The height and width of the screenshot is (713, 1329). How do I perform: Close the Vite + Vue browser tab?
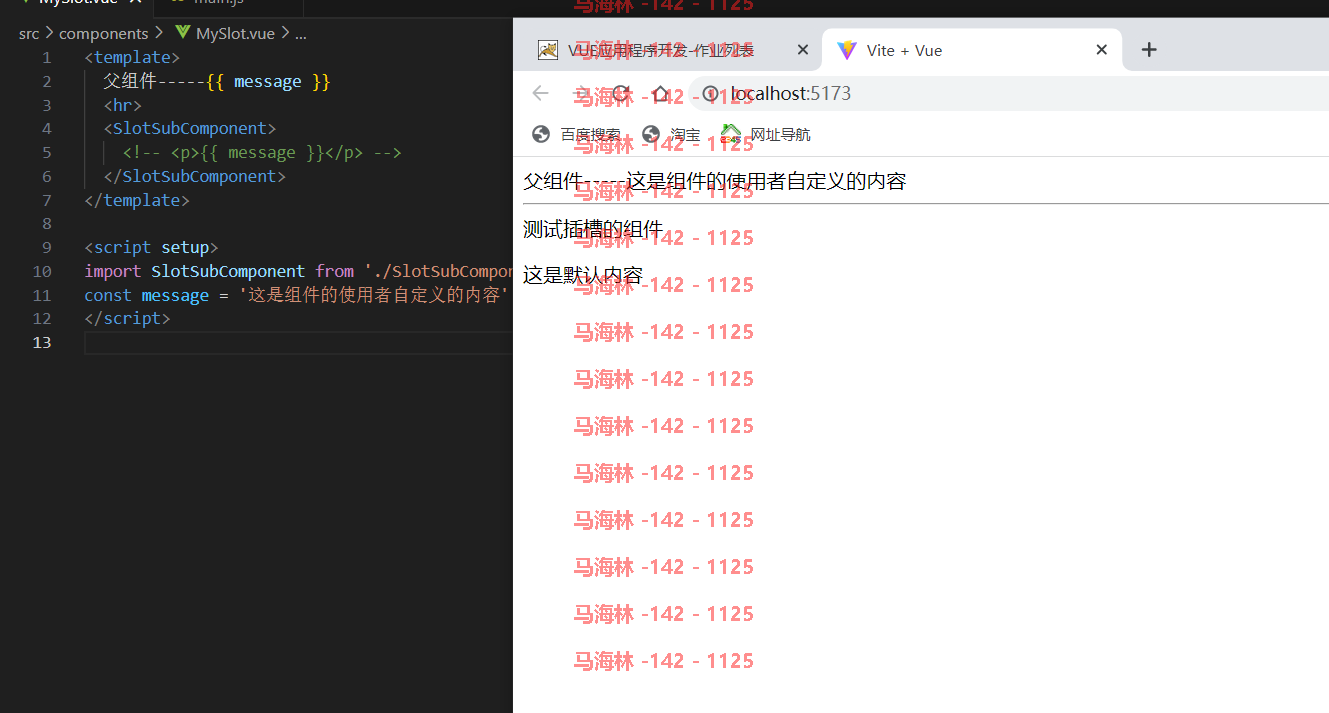coord(1101,50)
